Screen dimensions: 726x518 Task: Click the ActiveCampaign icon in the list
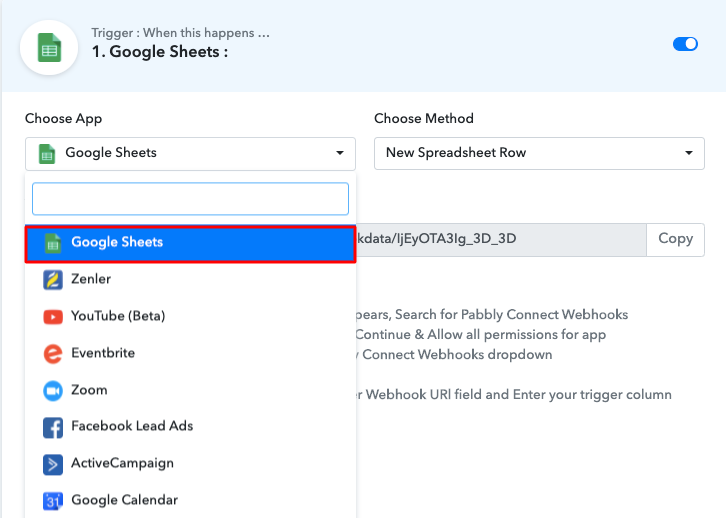pyautogui.click(x=53, y=464)
